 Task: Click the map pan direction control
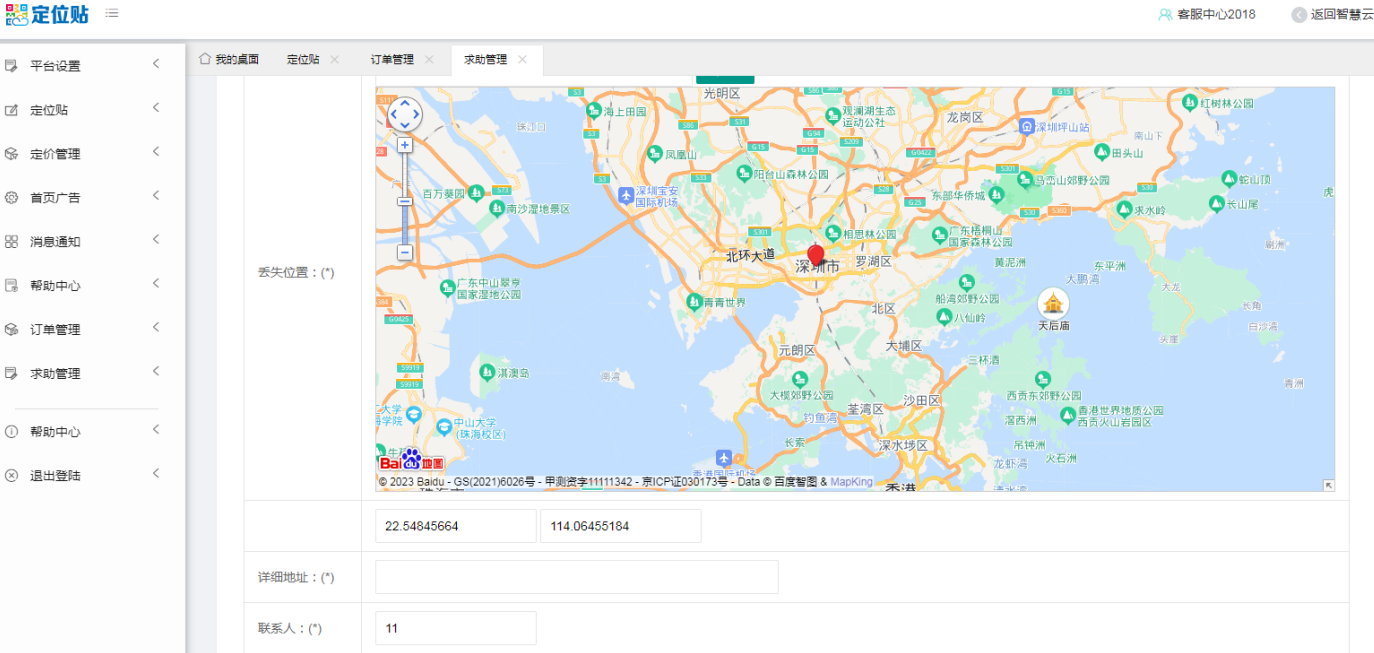pos(404,113)
